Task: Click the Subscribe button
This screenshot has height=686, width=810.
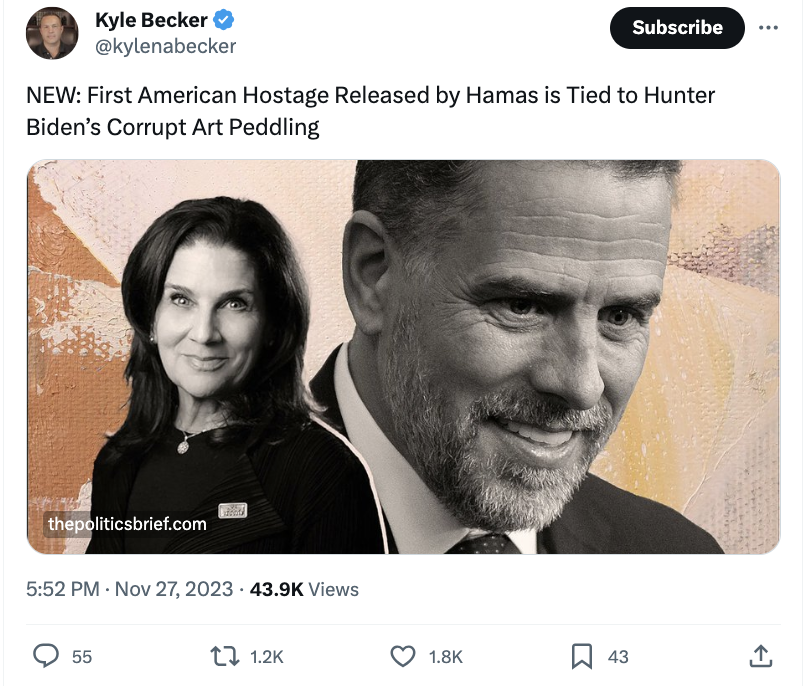Action: (676, 28)
